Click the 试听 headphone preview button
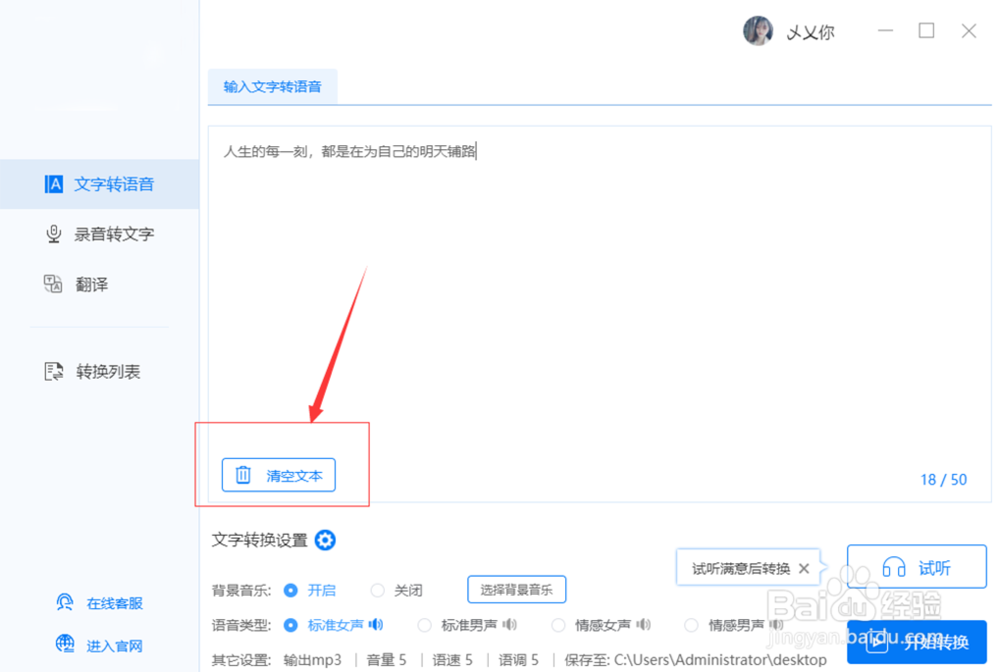Screen dimensions: 1000x672 [x=916, y=566]
